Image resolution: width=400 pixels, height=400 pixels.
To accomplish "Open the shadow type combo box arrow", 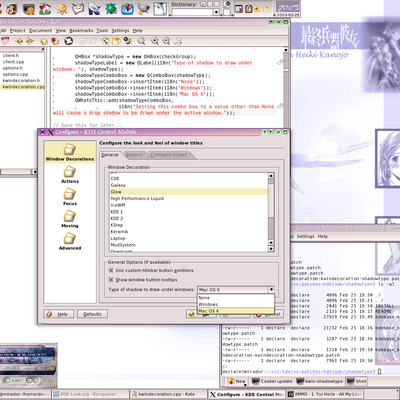I will point(271,290).
